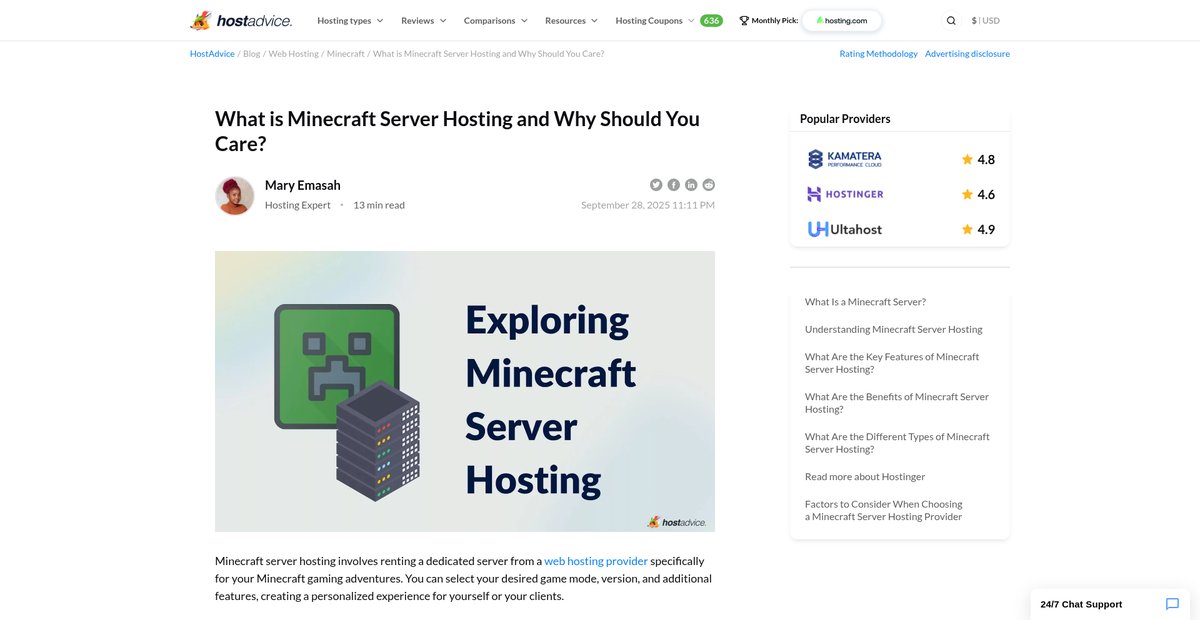Click the 636 coupons badge
This screenshot has width=1200, height=620.
(711, 20)
